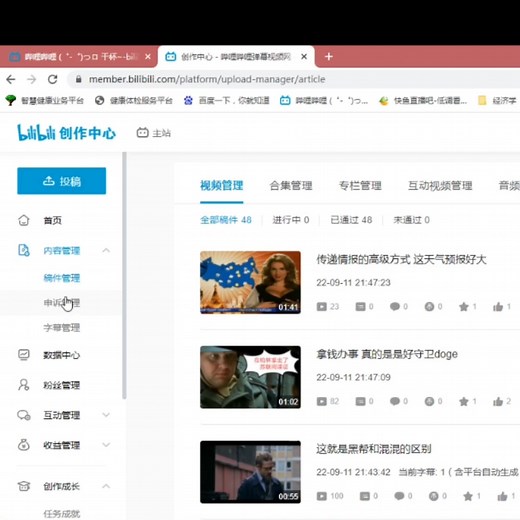Click the 创作成长 graduation icon

pyautogui.click(x=24, y=486)
